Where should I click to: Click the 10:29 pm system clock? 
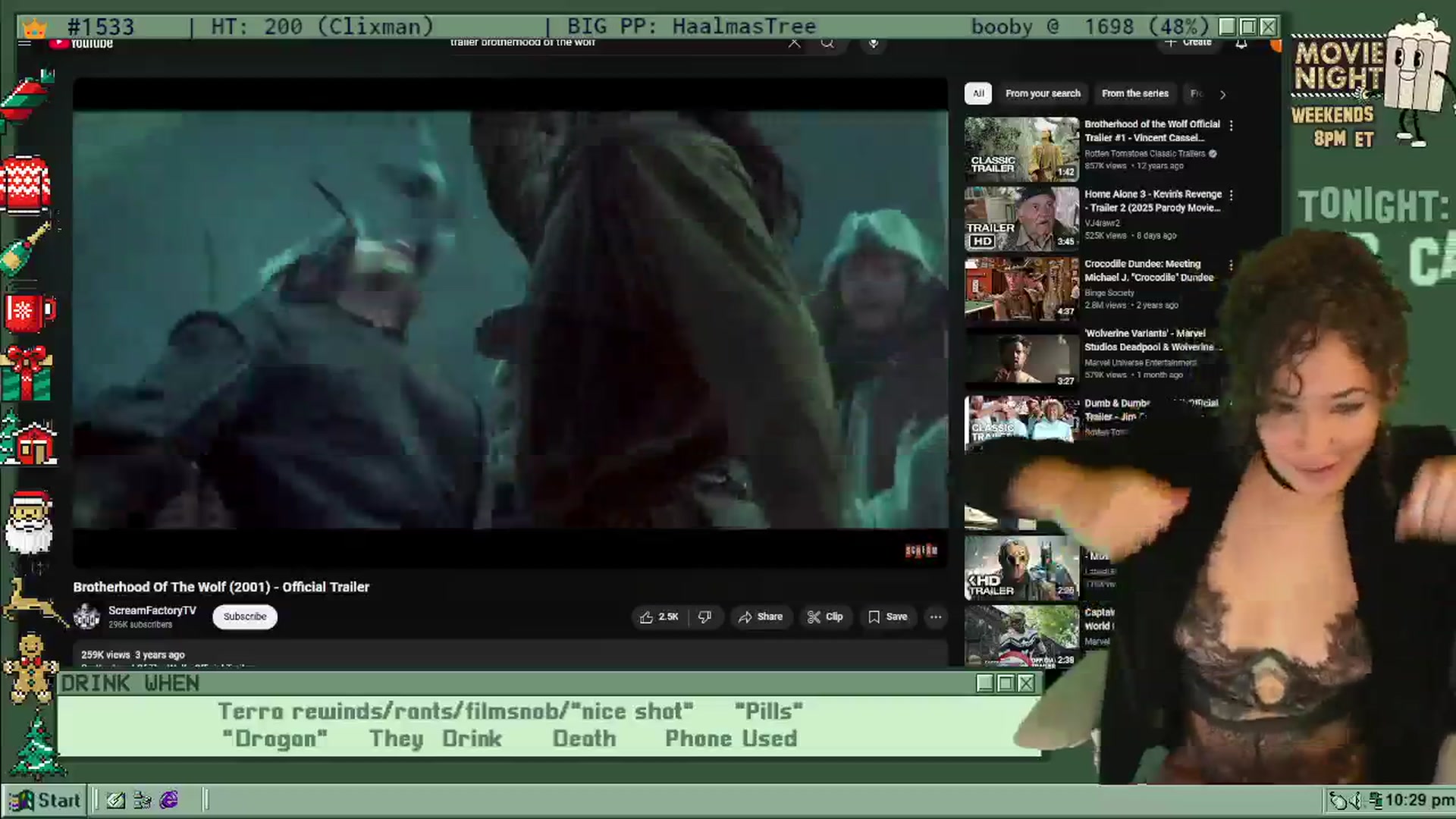[x=1419, y=800]
